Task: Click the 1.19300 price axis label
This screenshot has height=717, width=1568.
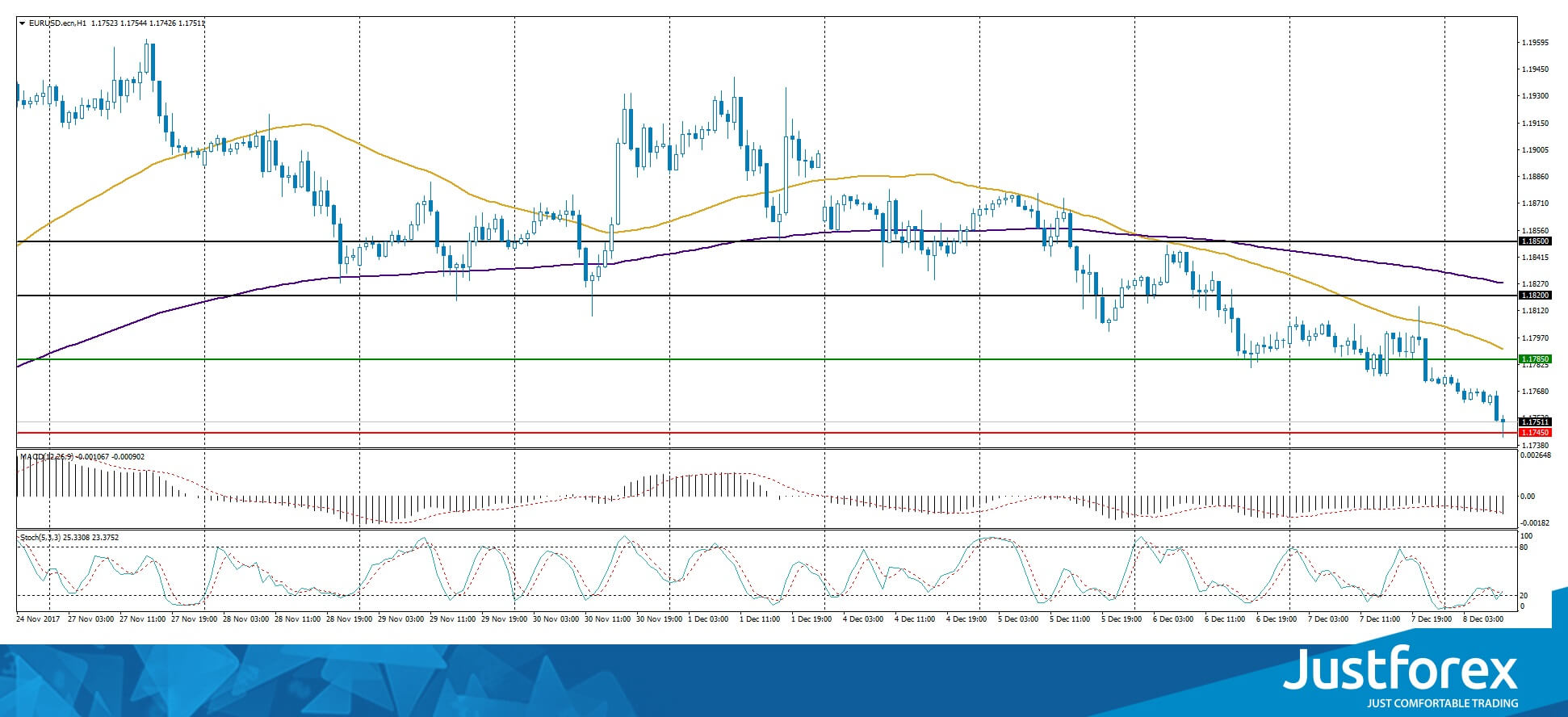Action: (1534, 96)
